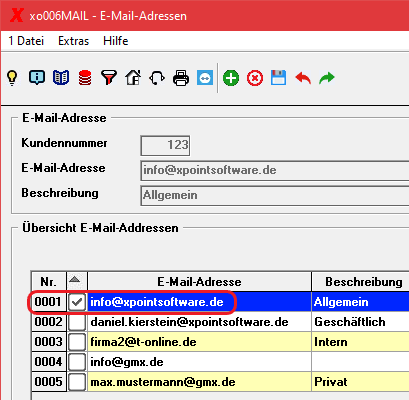Open the Hilfe menu
This screenshot has height=400, width=409.
(116, 41)
